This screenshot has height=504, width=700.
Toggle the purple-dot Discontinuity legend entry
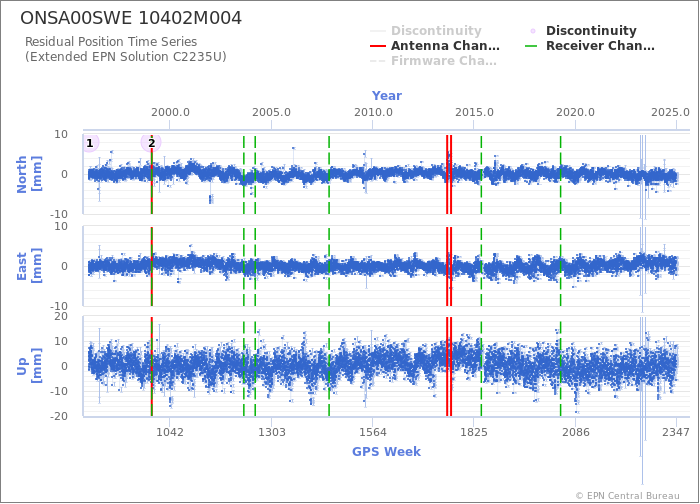tap(583, 31)
